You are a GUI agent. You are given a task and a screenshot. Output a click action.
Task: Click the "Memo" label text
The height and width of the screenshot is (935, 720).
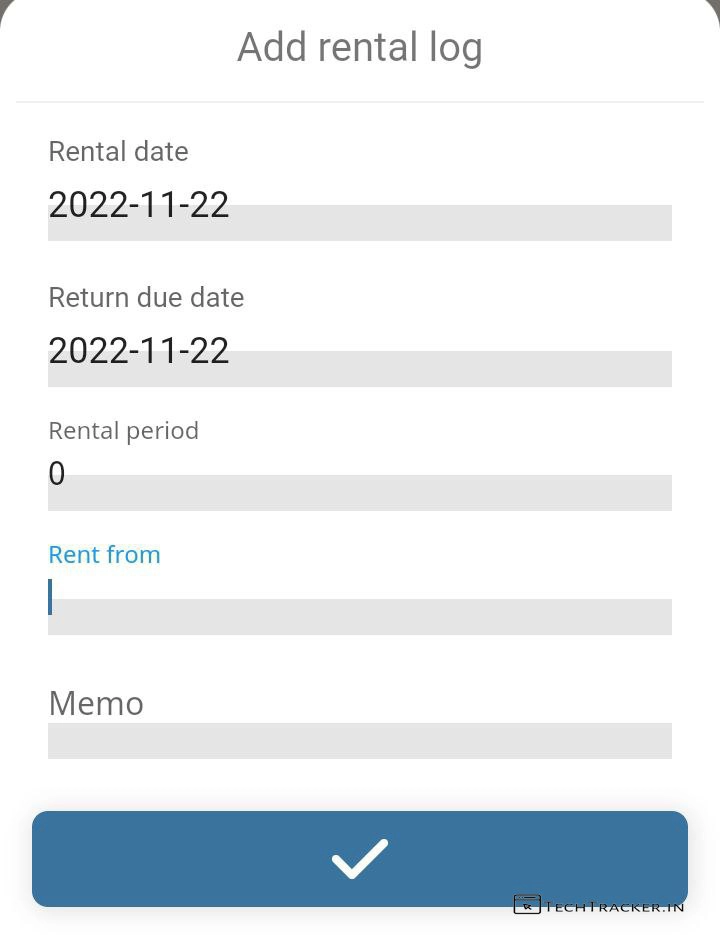click(x=96, y=704)
